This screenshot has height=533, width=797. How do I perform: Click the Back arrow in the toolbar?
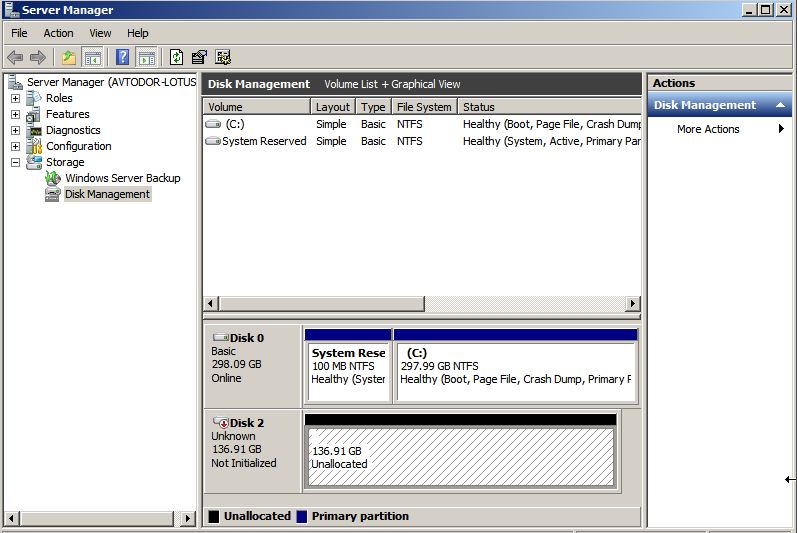tap(15, 57)
